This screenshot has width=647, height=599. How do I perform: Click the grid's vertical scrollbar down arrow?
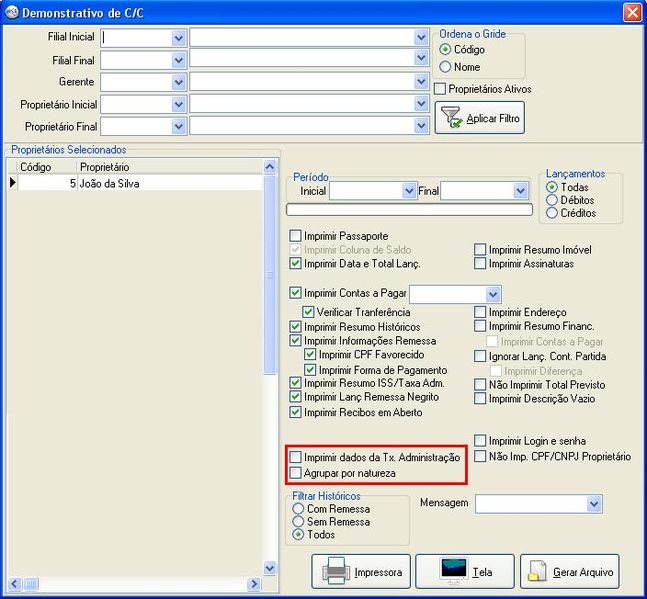[x=270, y=568]
